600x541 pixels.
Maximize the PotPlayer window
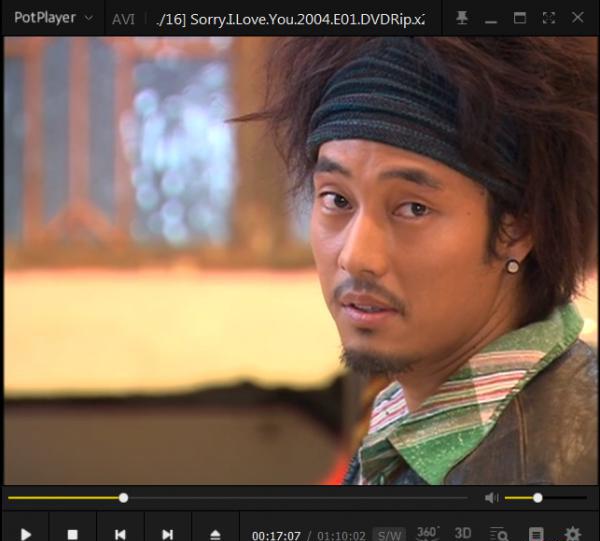[519, 18]
